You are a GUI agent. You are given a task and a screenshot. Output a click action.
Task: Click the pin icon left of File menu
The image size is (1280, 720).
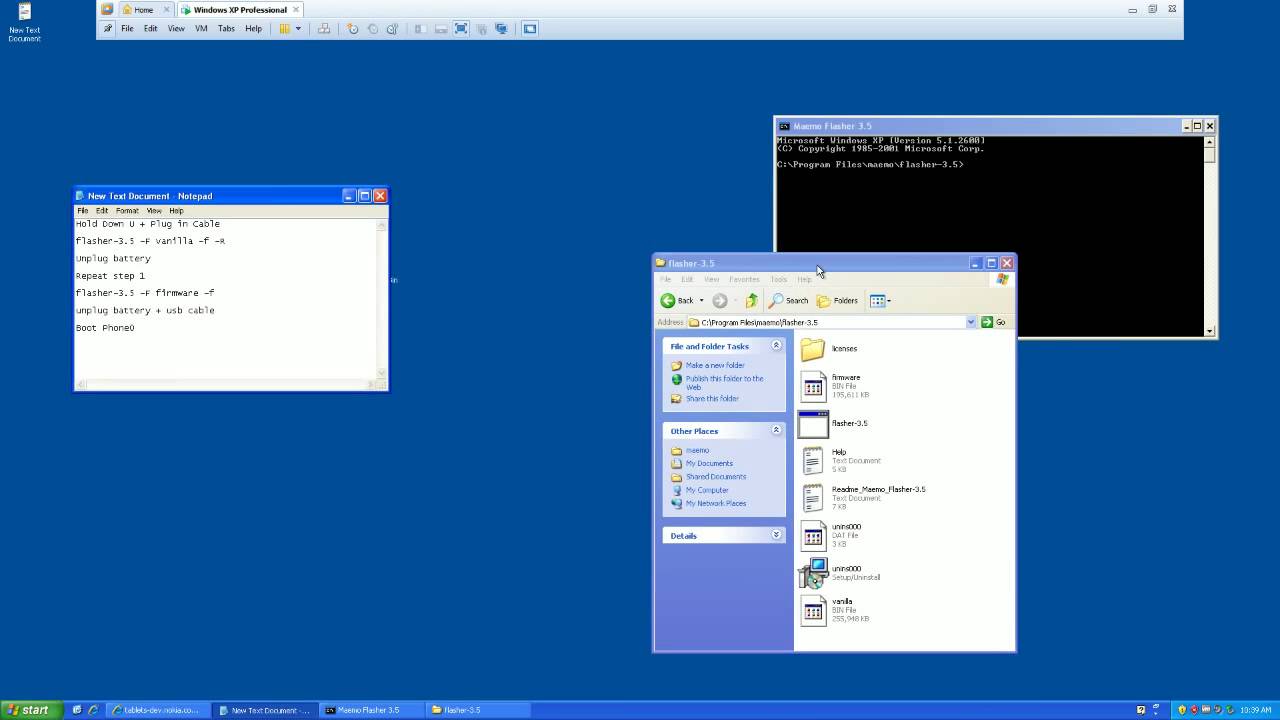(x=108, y=28)
